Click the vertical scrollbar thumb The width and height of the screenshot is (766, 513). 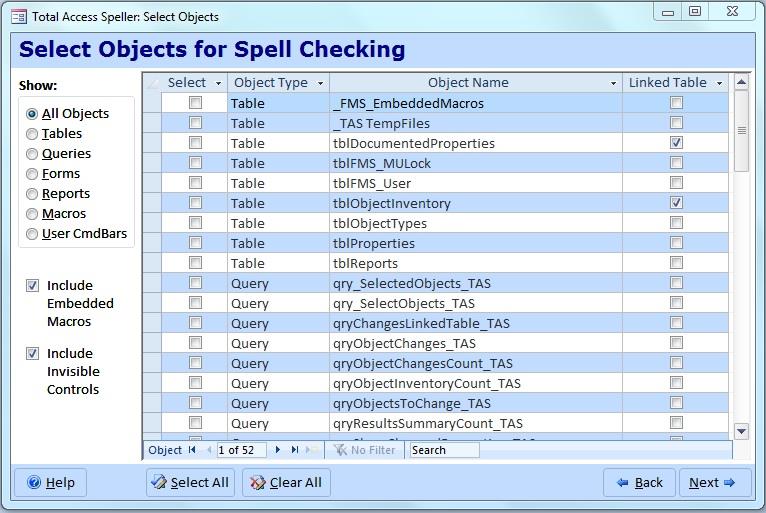point(741,131)
